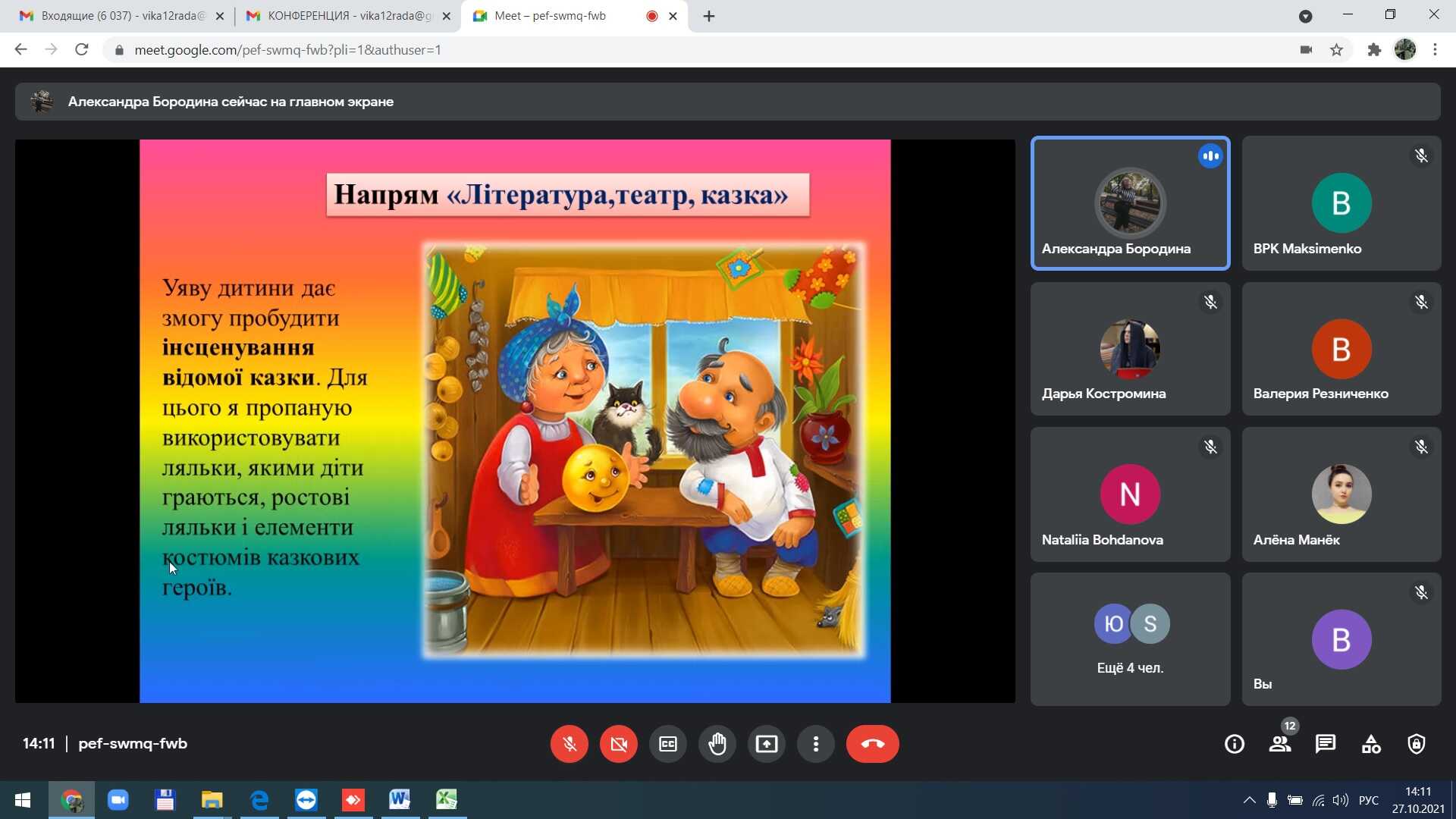
Task: Select BPK Maksimenko participant tile
Action: (x=1341, y=203)
